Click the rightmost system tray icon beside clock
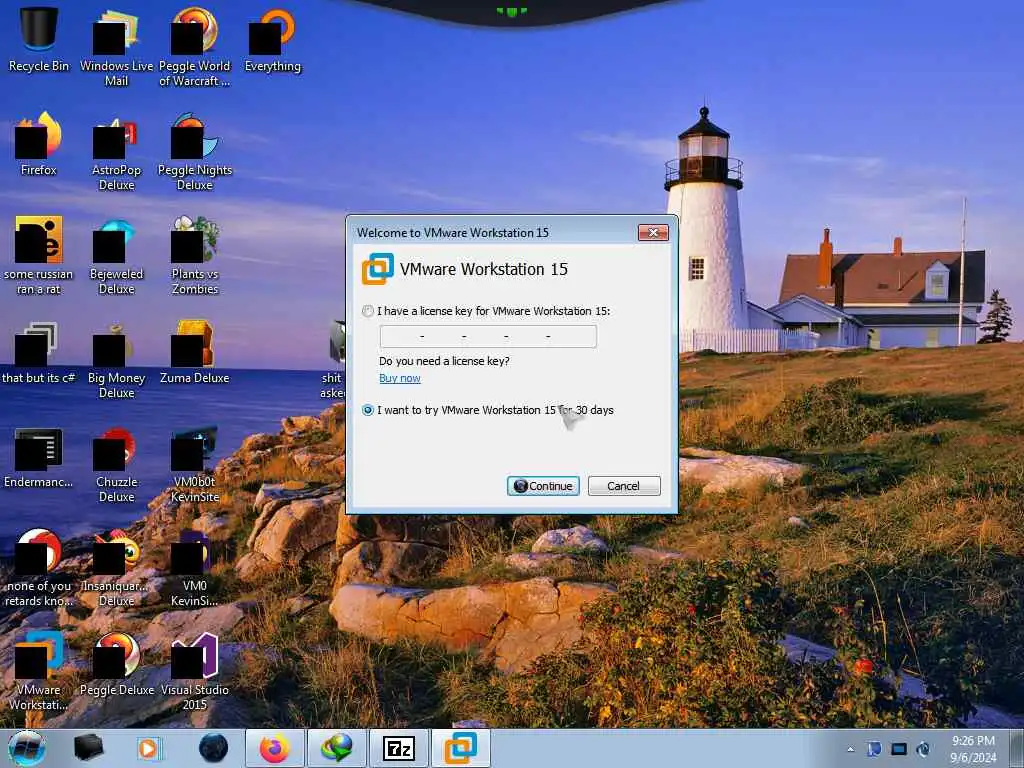This screenshot has width=1024, height=768. click(923, 749)
